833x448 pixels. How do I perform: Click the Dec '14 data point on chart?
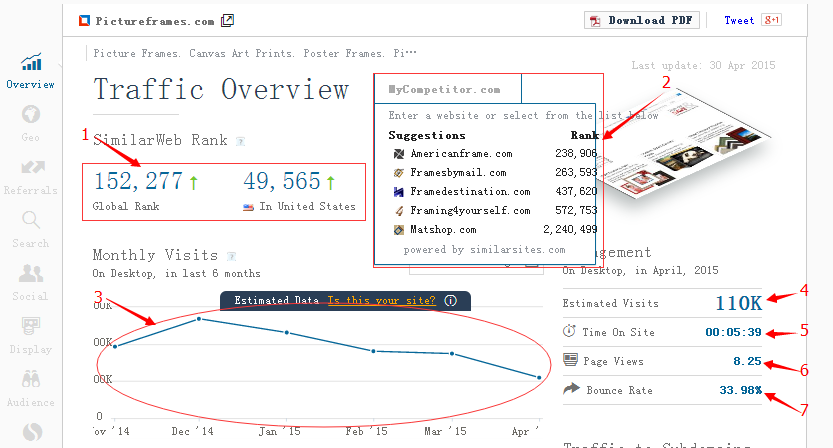click(x=200, y=318)
